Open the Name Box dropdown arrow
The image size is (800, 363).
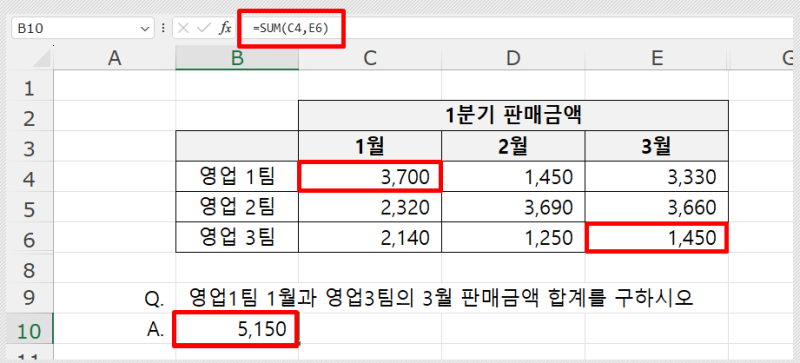click(144, 29)
